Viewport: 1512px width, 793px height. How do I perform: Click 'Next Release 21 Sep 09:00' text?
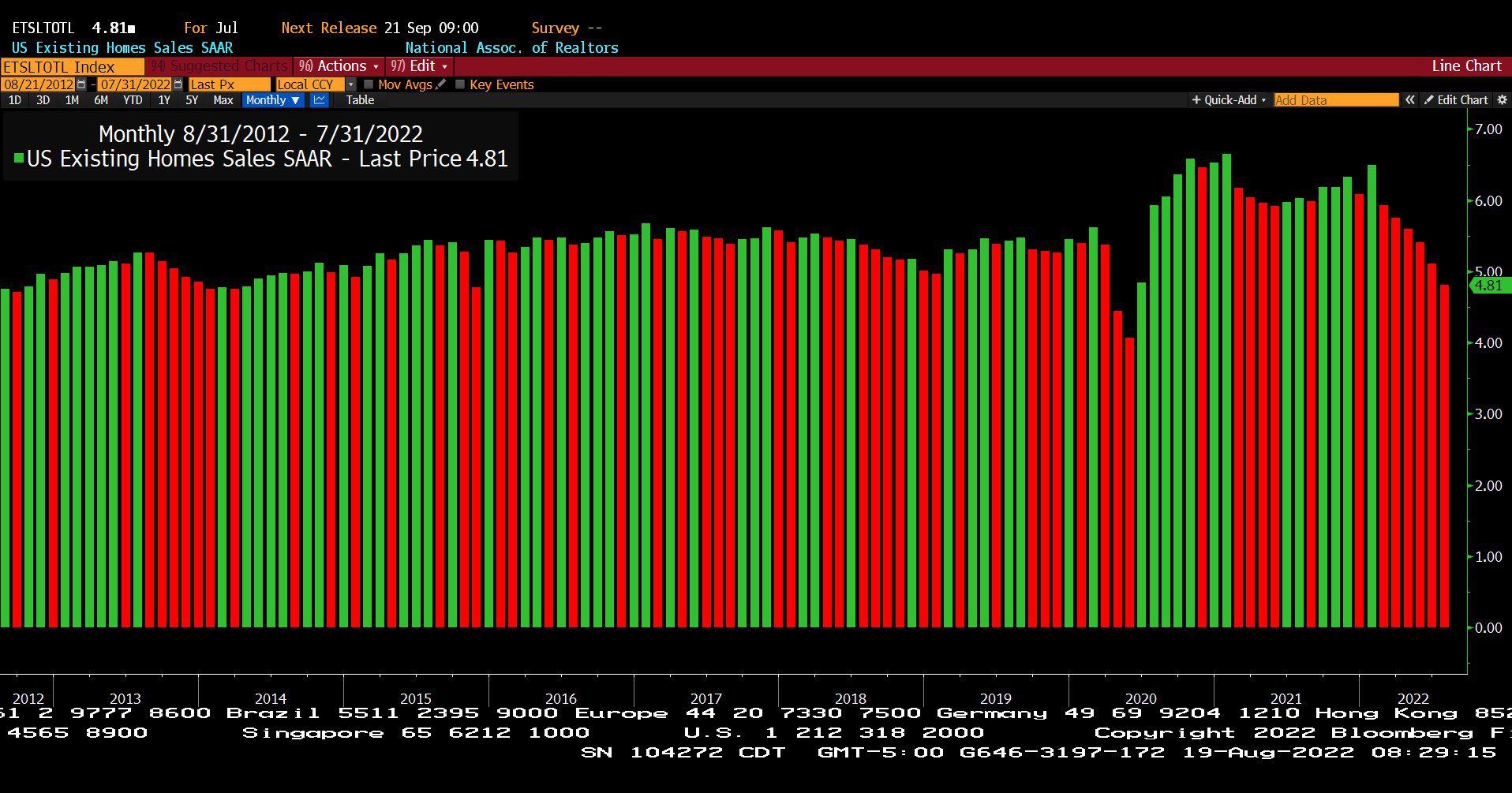point(380,28)
